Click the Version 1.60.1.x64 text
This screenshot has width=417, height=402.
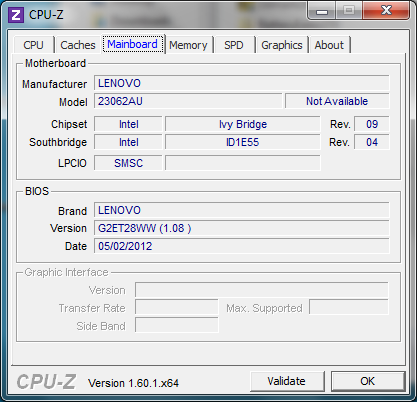(x=133, y=383)
